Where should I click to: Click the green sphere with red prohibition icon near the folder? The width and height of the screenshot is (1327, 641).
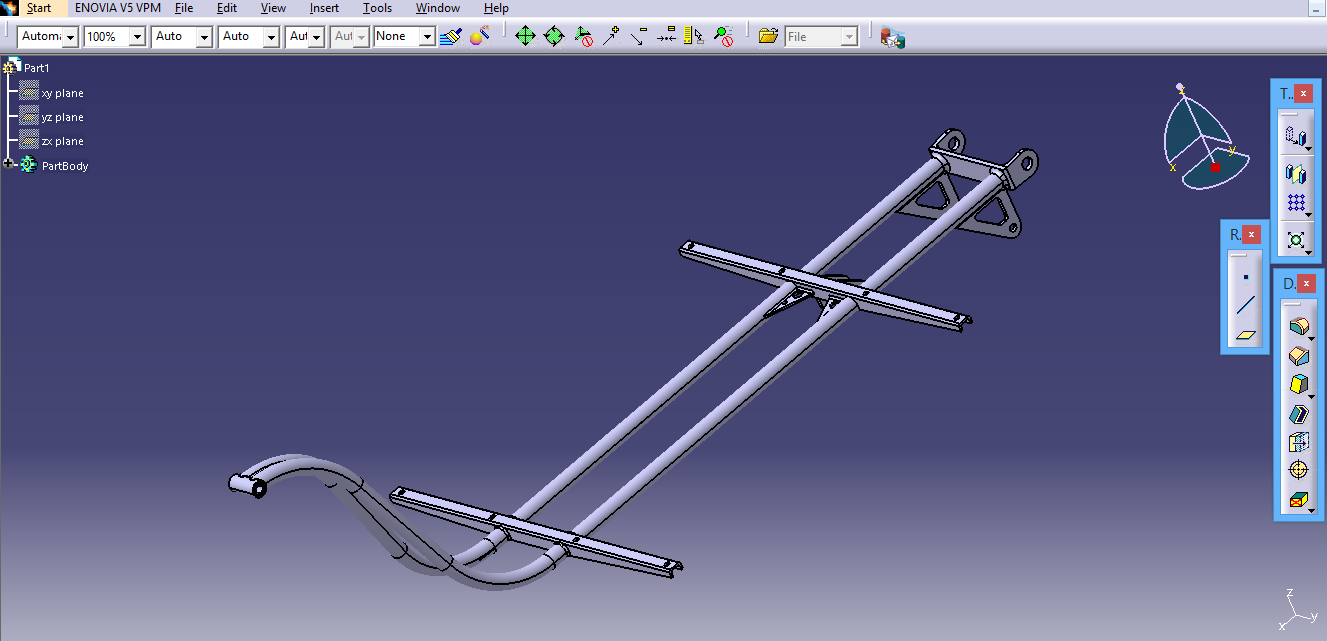pos(724,36)
